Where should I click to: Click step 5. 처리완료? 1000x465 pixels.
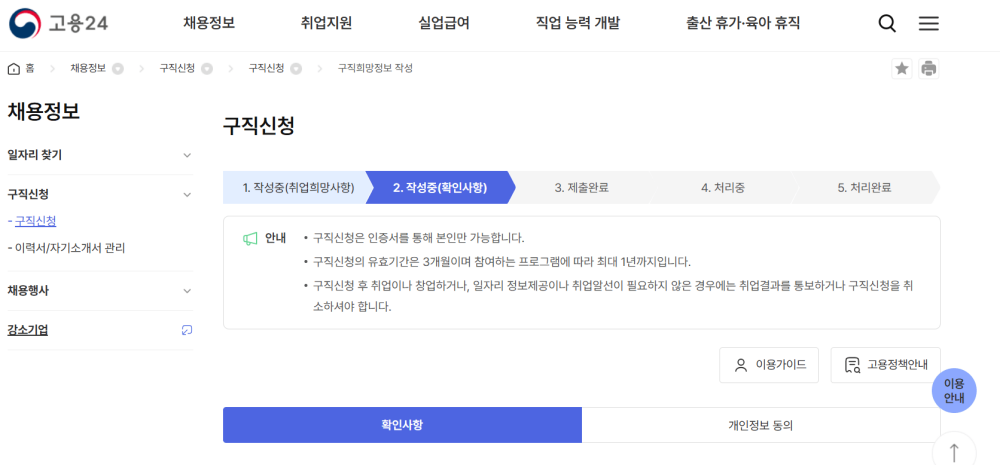864,188
